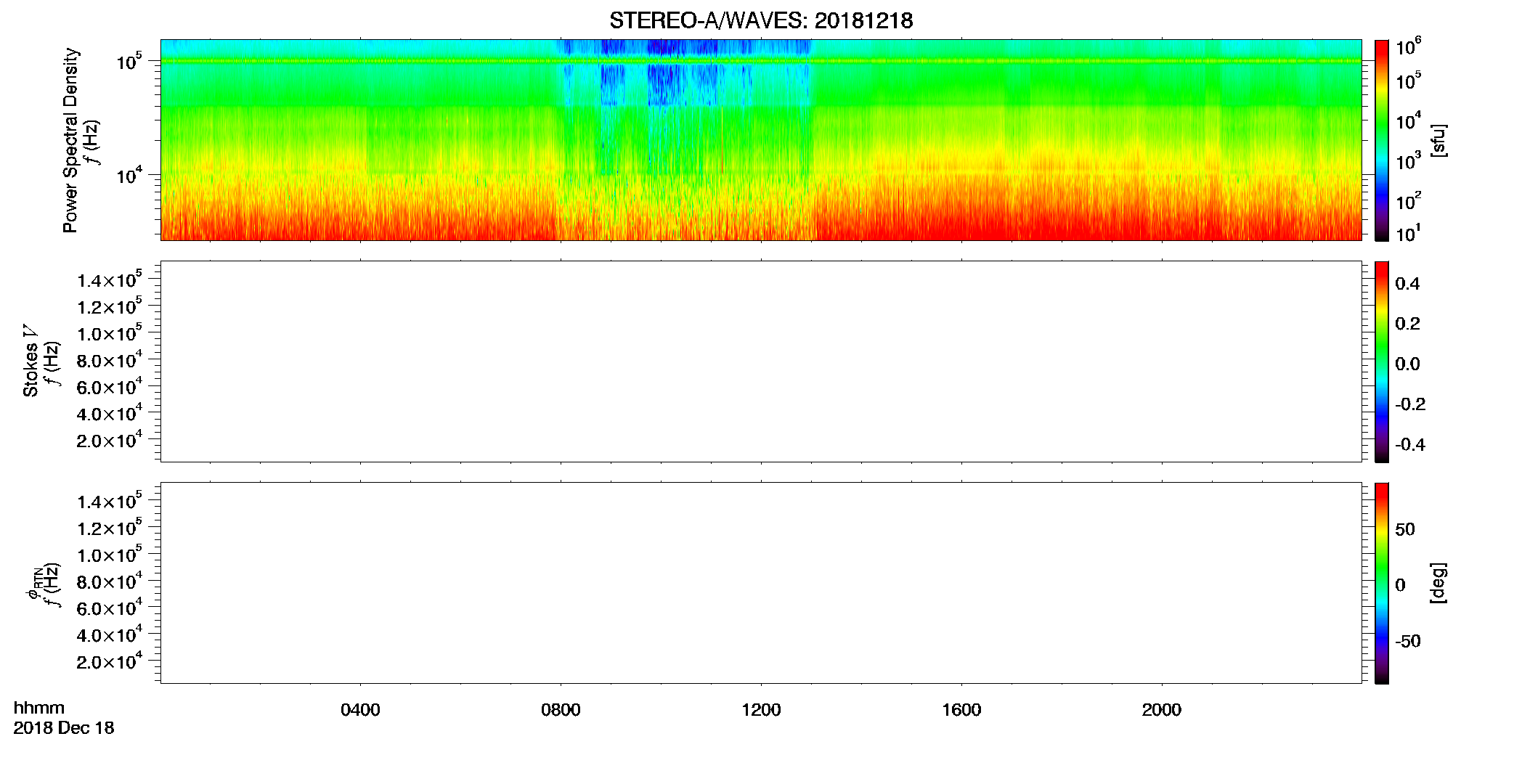Click the thin red spike in the spectrogram

click(722, 142)
